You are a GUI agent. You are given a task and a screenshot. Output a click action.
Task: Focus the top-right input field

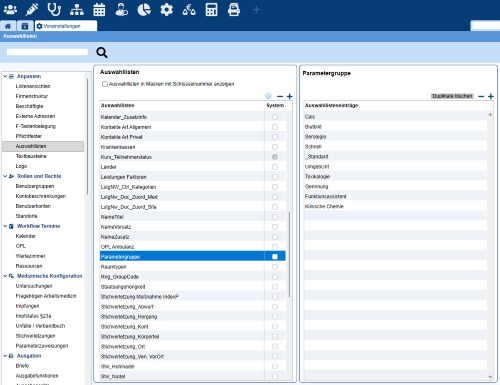(486, 26)
